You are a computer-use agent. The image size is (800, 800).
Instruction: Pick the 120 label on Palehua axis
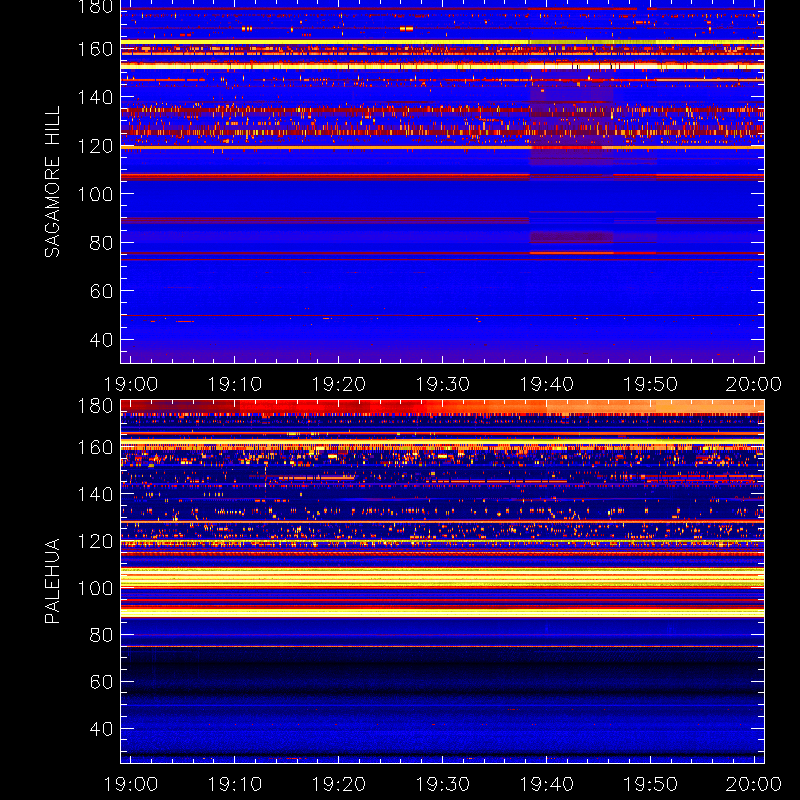click(x=95, y=541)
